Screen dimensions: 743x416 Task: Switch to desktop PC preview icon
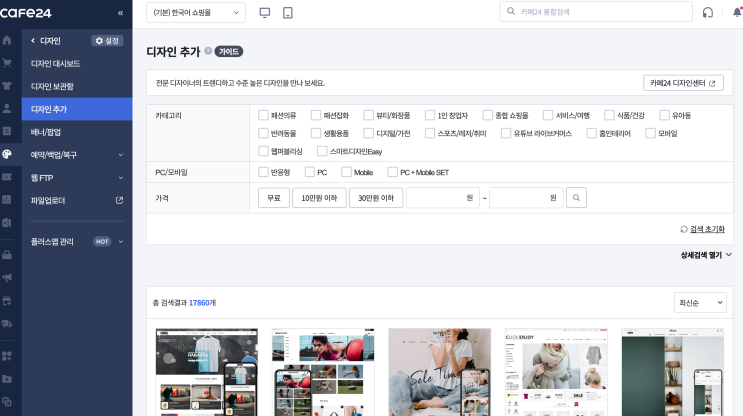coord(265,13)
